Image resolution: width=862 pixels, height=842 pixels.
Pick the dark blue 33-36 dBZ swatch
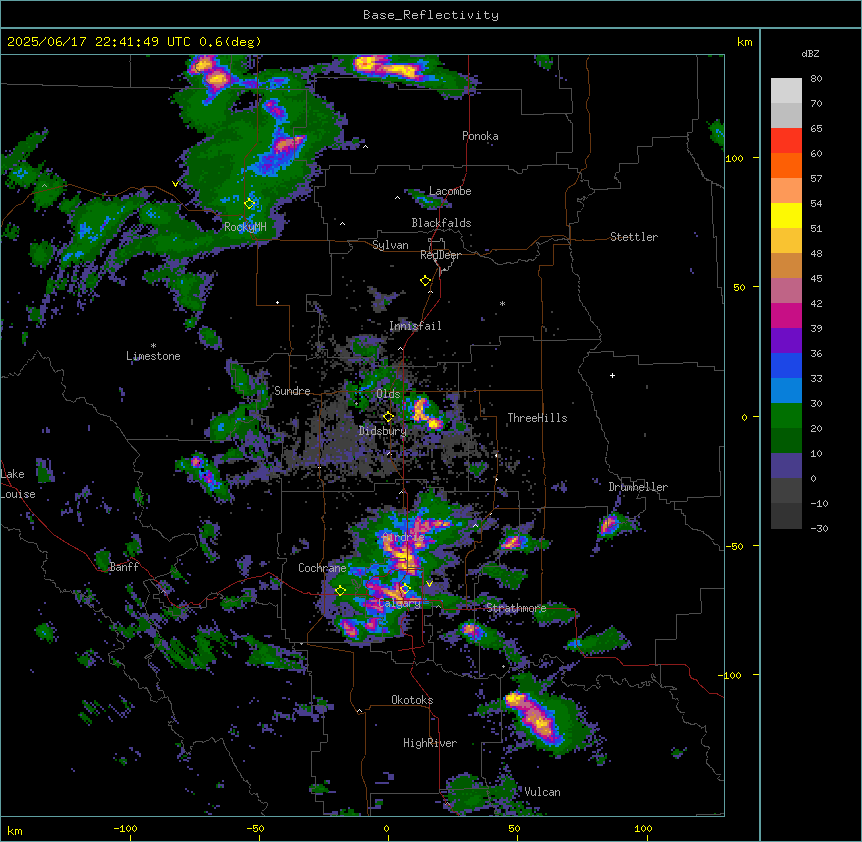point(786,365)
